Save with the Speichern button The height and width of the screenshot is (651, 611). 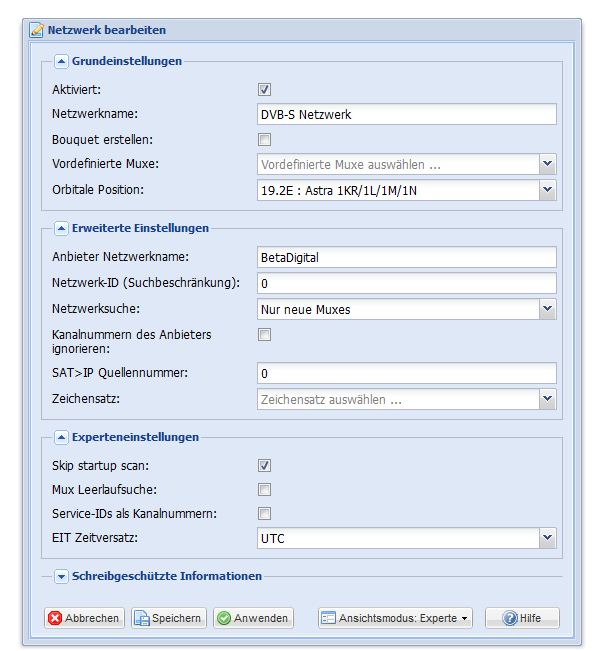169,618
